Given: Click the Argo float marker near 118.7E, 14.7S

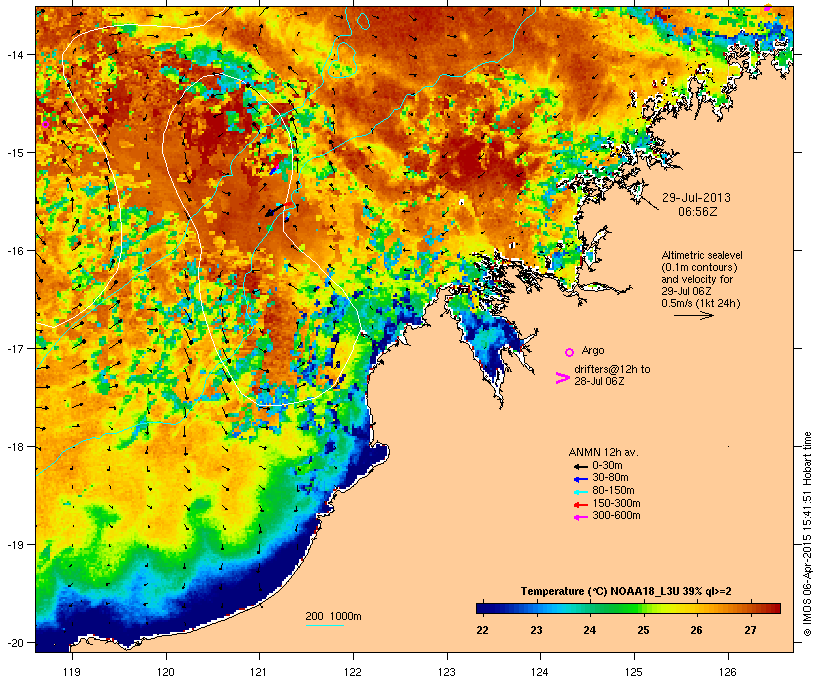Looking at the screenshot, I should tap(45, 124).
